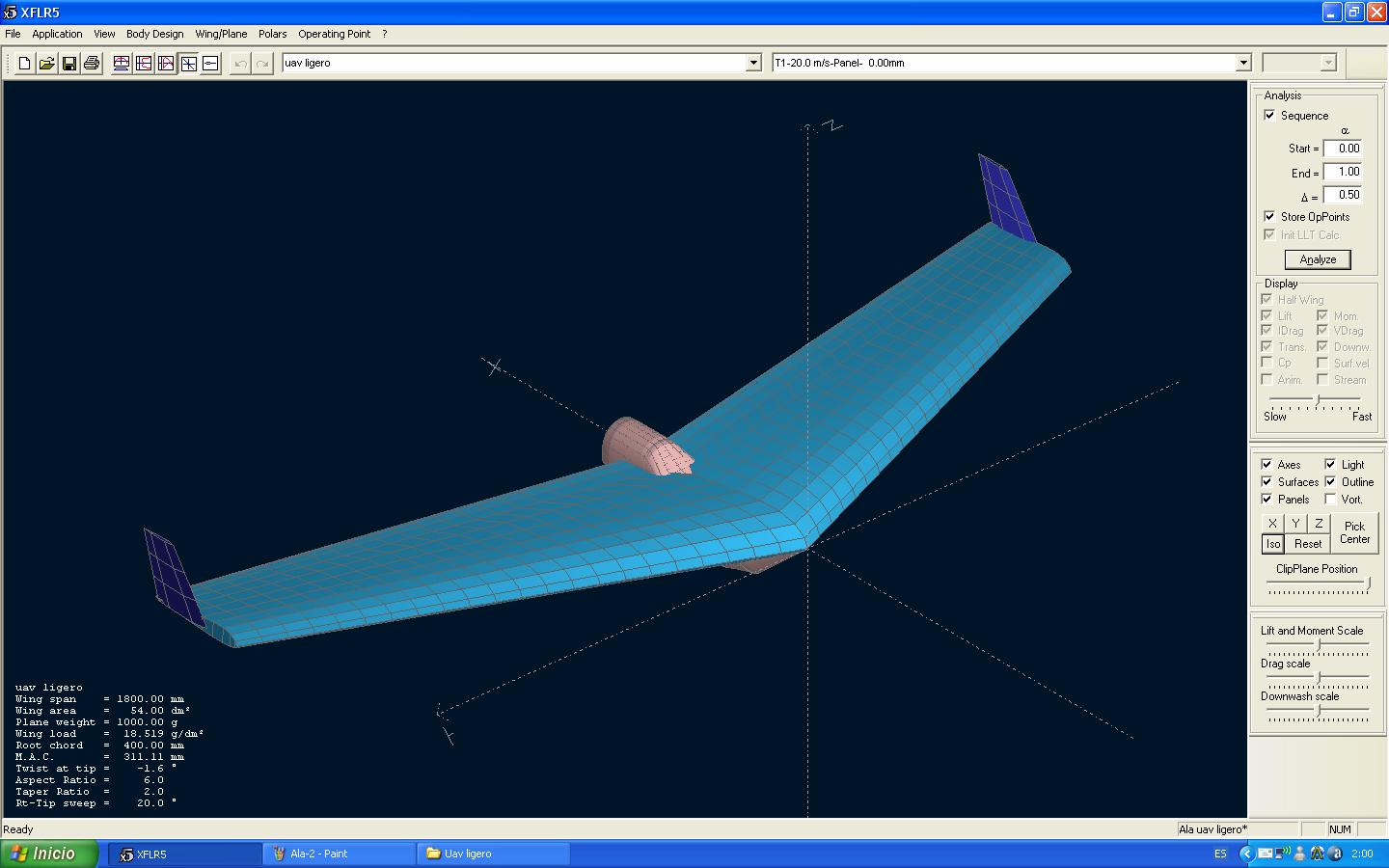Click the Print icon in toolbar
1389x868 pixels.
[92, 64]
